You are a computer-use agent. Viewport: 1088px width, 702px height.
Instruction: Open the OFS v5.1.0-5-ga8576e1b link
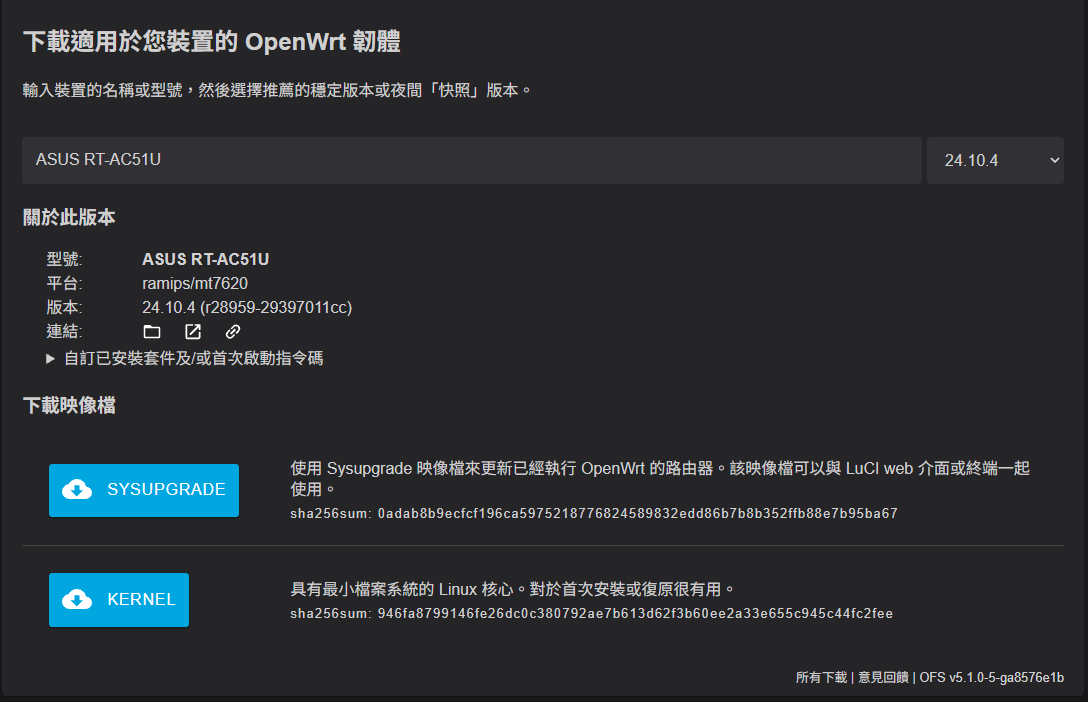coord(992,677)
